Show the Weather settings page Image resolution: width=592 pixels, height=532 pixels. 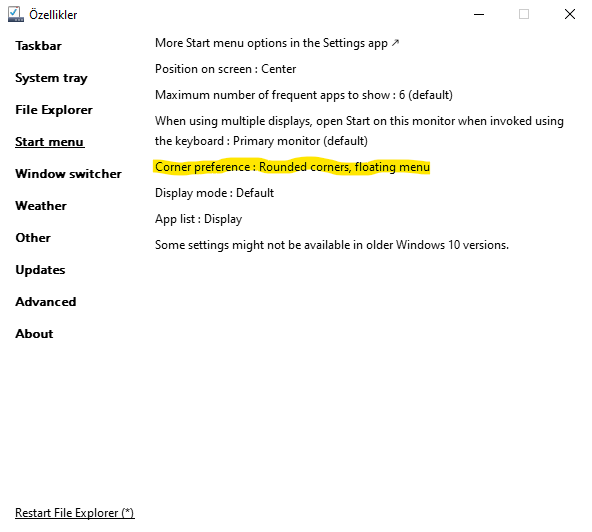click(41, 206)
